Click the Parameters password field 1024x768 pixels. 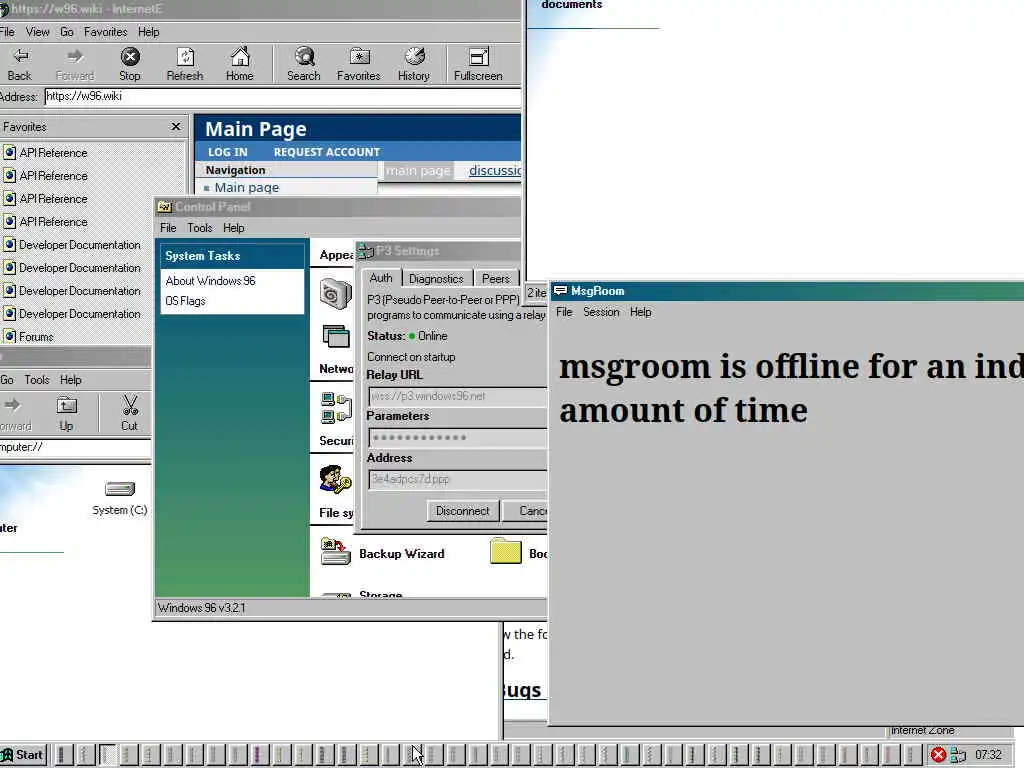pyautogui.click(x=457, y=437)
